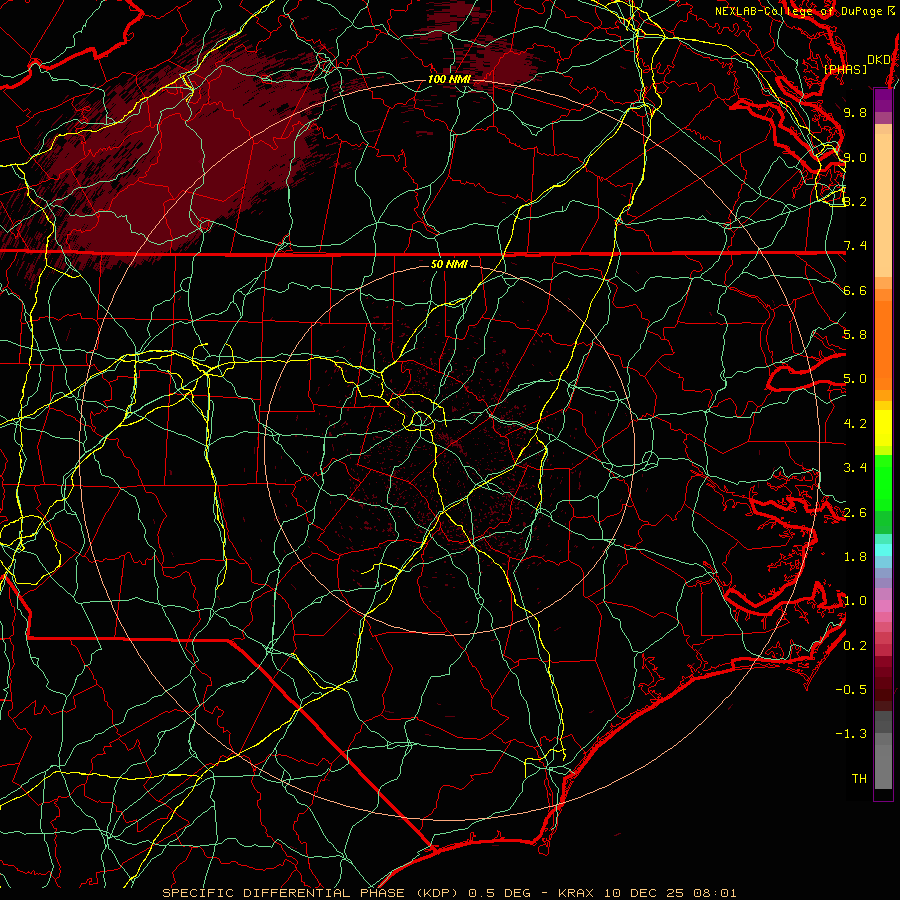Click the 50 NMI range ring label
Screen dimensions: 900x900
tap(449, 265)
